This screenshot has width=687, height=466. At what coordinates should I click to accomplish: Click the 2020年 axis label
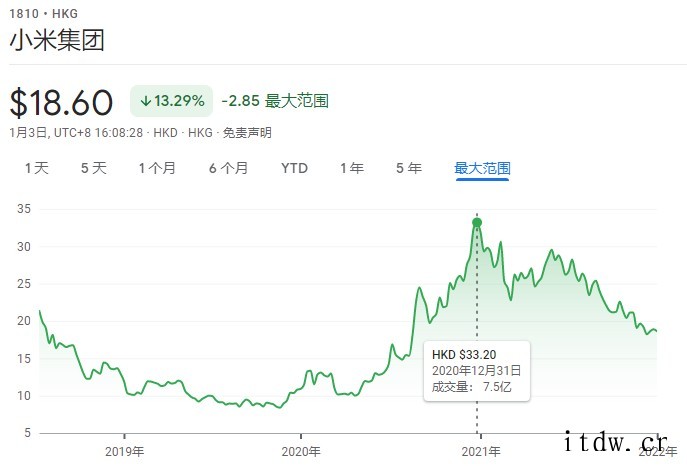pyautogui.click(x=301, y=452)
